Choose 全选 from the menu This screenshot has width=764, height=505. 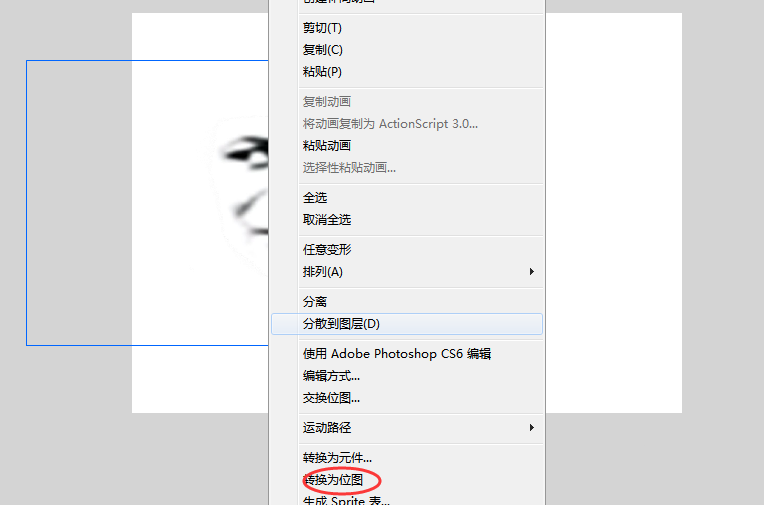coord(407,198)
